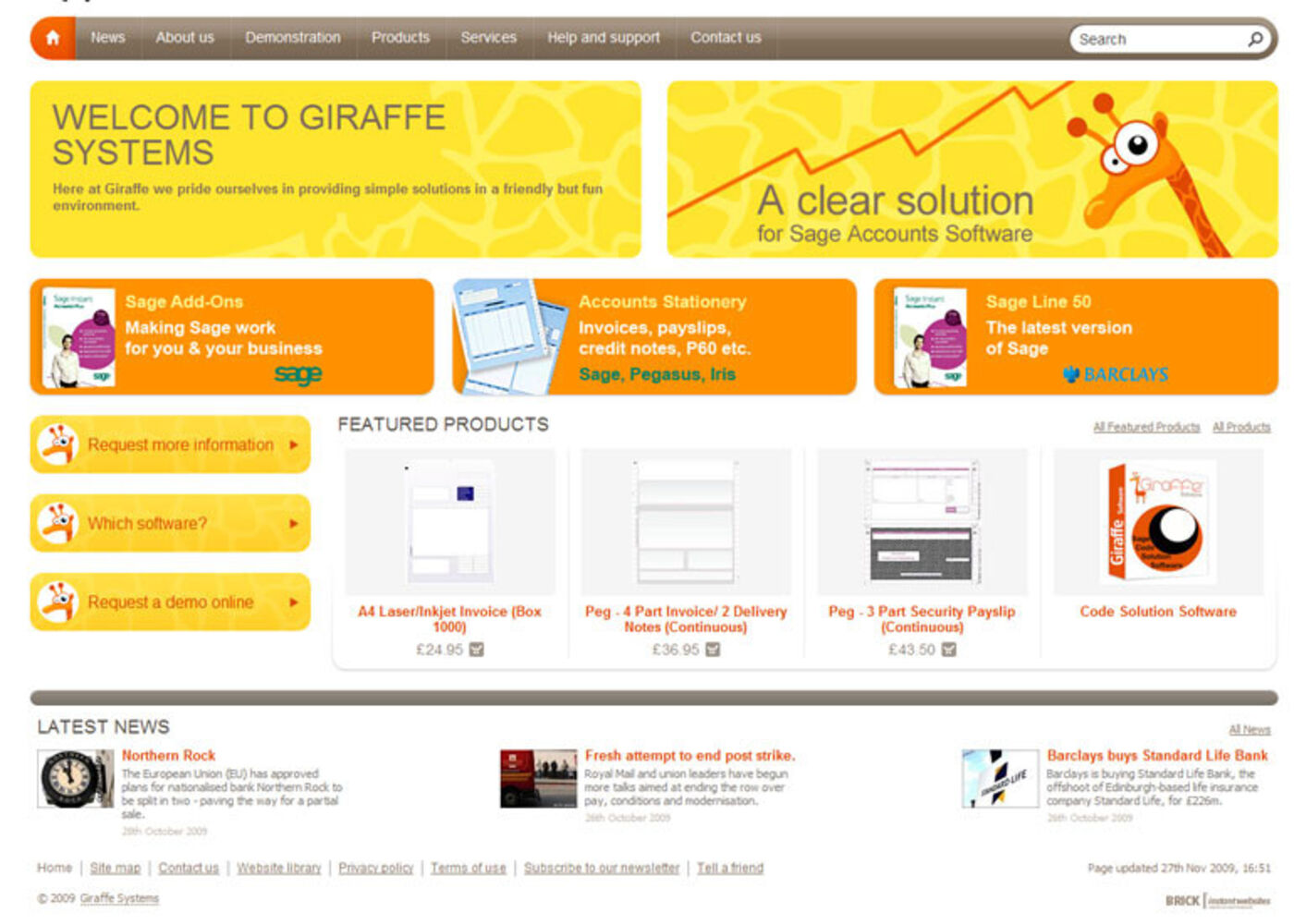Viewport: 1294px width, 924px height.
Task: Focus the Search input field
Action: [x=1155, y=39]
